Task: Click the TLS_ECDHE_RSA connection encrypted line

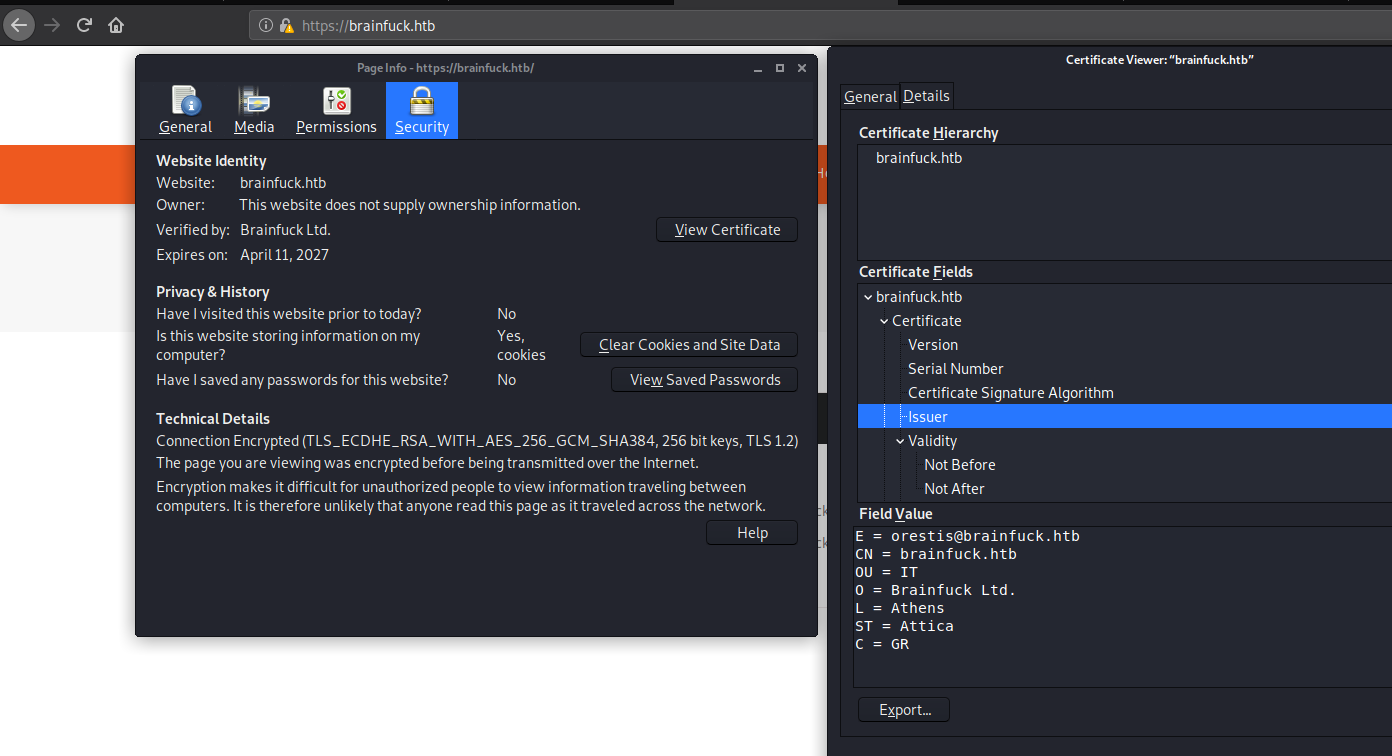Action: 477,441
